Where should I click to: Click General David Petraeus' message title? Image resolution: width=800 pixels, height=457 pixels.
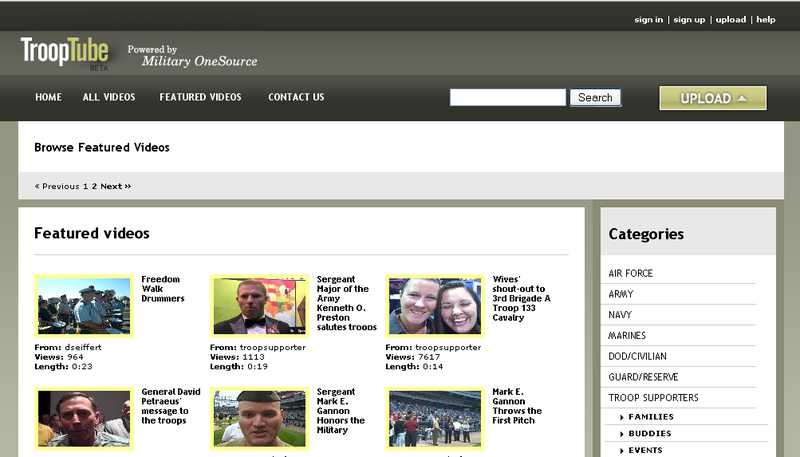(x=171, y=406)
